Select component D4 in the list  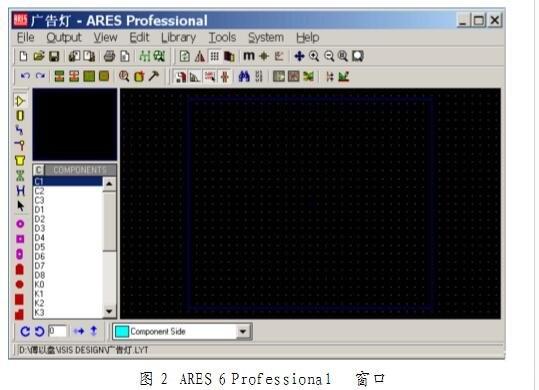pyautogui.click(x=67, y=237)
